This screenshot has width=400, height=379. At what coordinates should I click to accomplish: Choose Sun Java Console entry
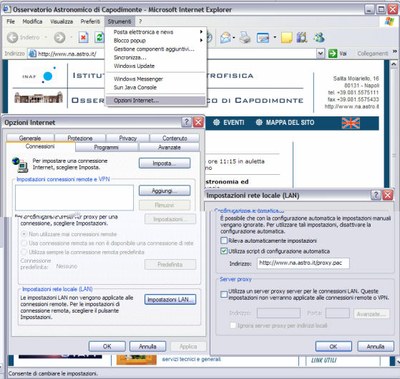(156, 87)
